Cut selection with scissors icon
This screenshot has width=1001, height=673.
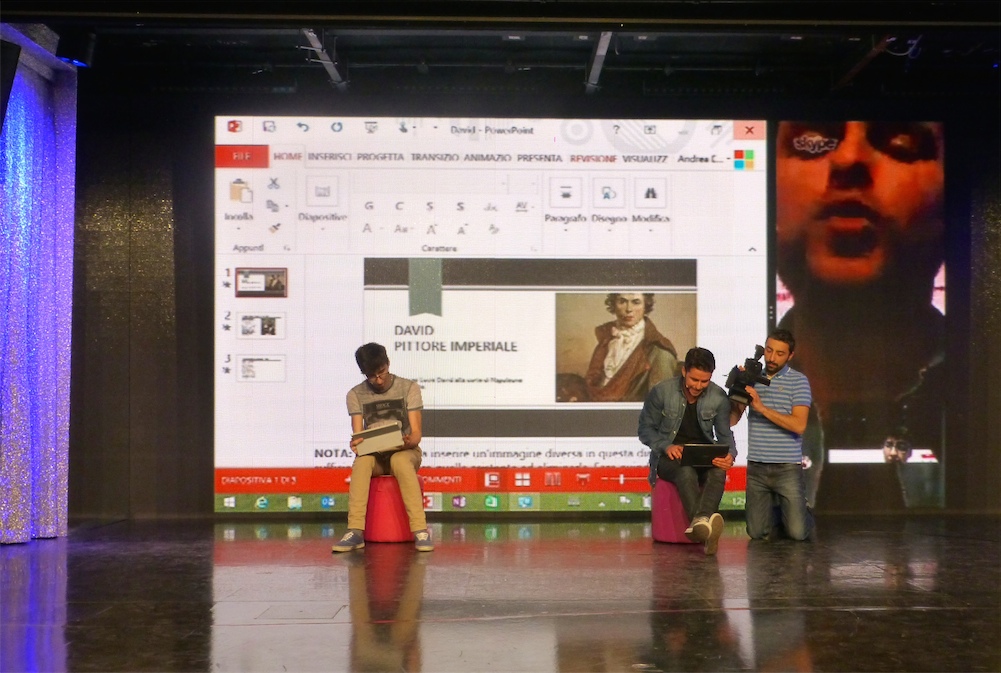coord(273,184)
